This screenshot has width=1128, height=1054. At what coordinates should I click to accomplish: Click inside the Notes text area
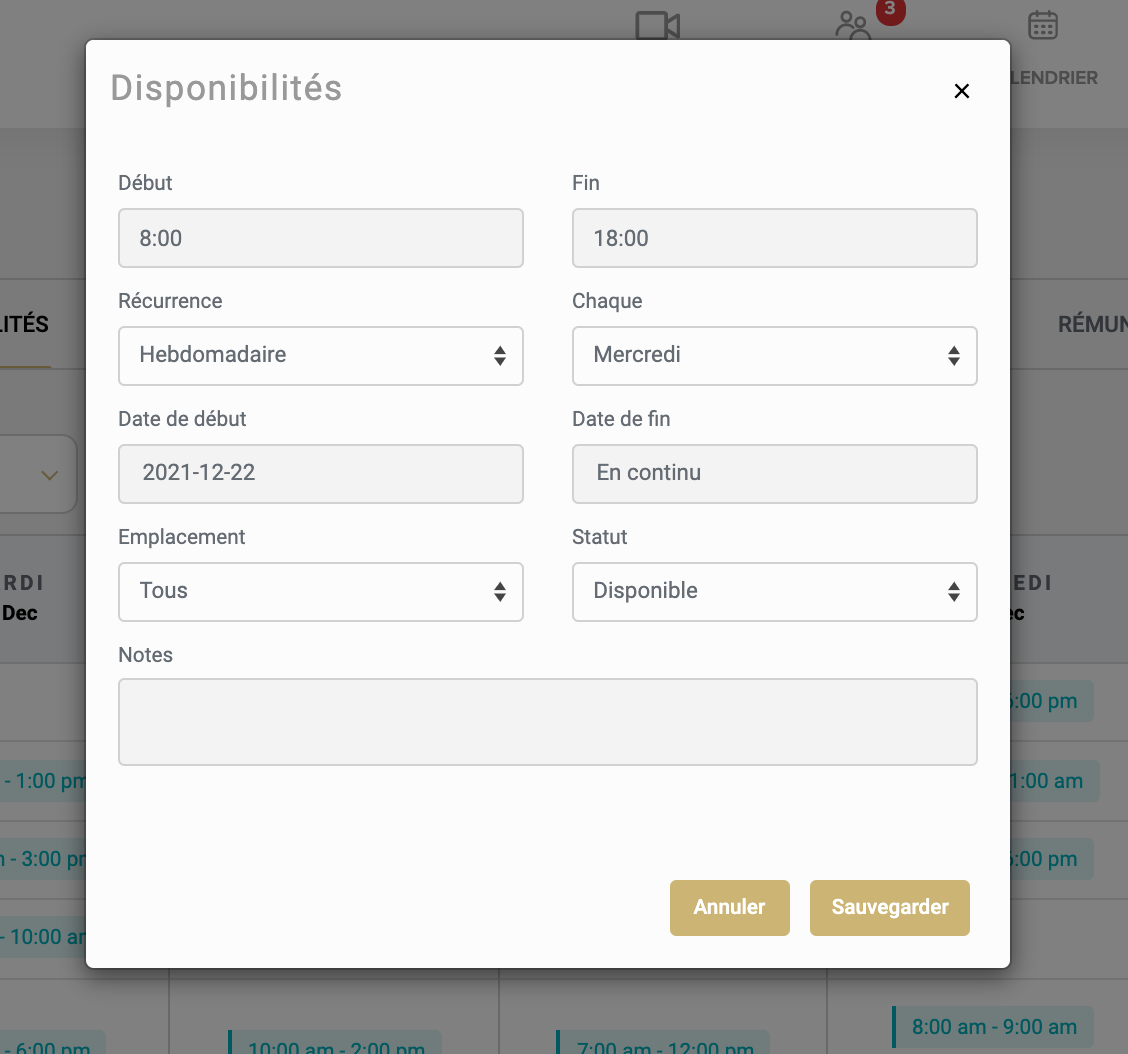coord(547,722)
